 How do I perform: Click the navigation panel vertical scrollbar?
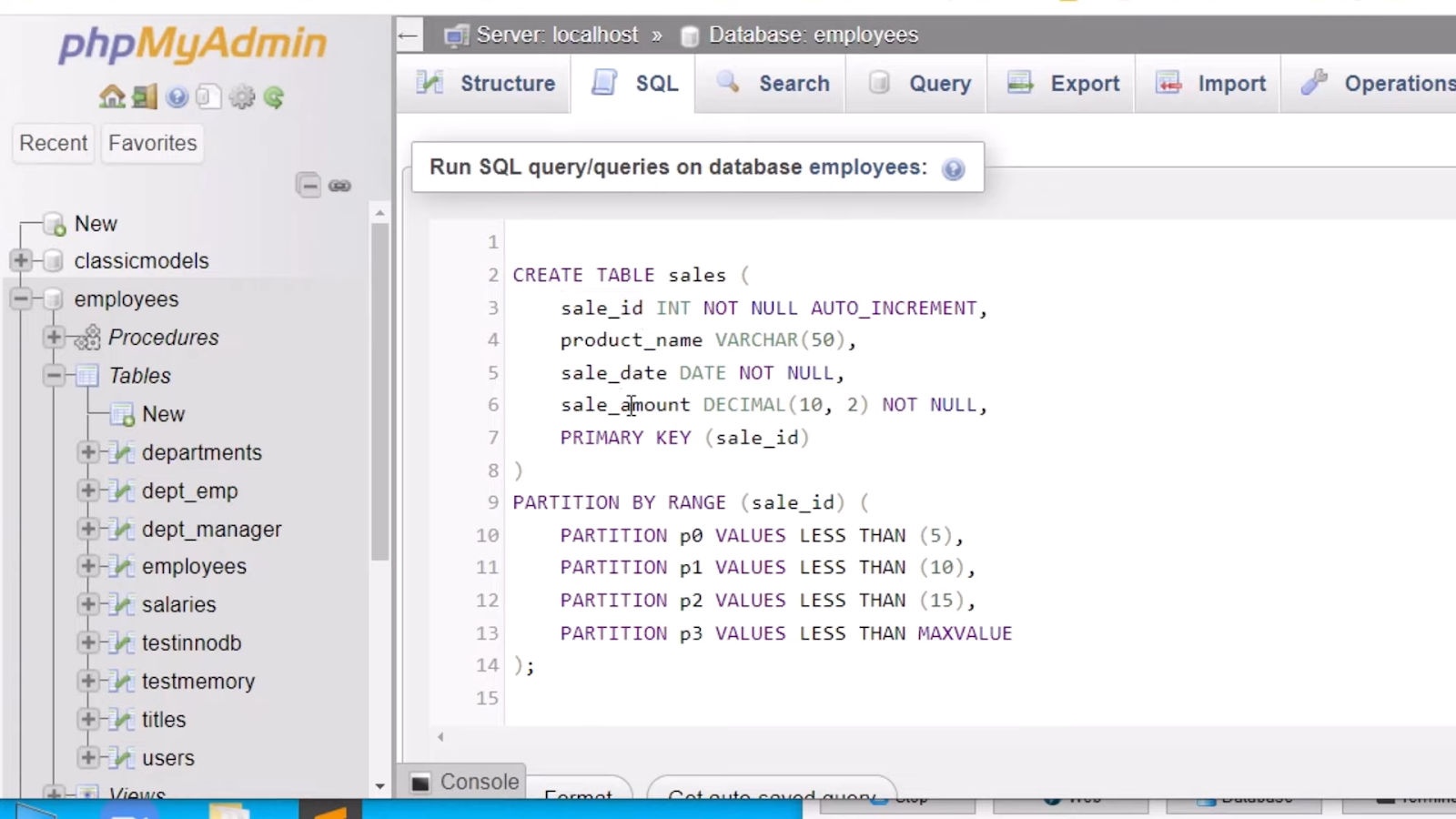pyautogui.click(x=379, y=391)
